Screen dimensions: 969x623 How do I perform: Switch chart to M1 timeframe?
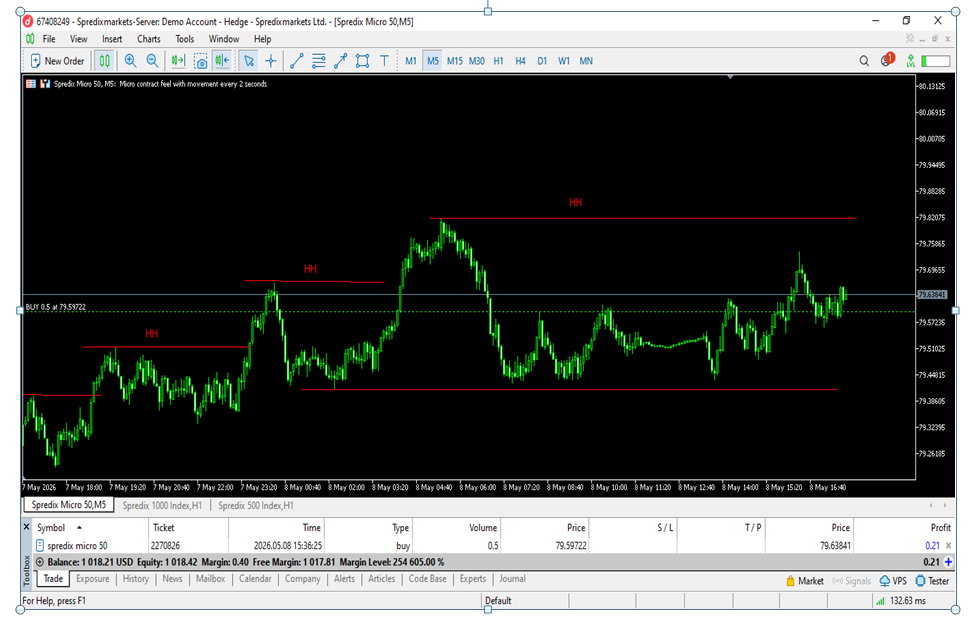pyautogui.click(x=411, y=61)
